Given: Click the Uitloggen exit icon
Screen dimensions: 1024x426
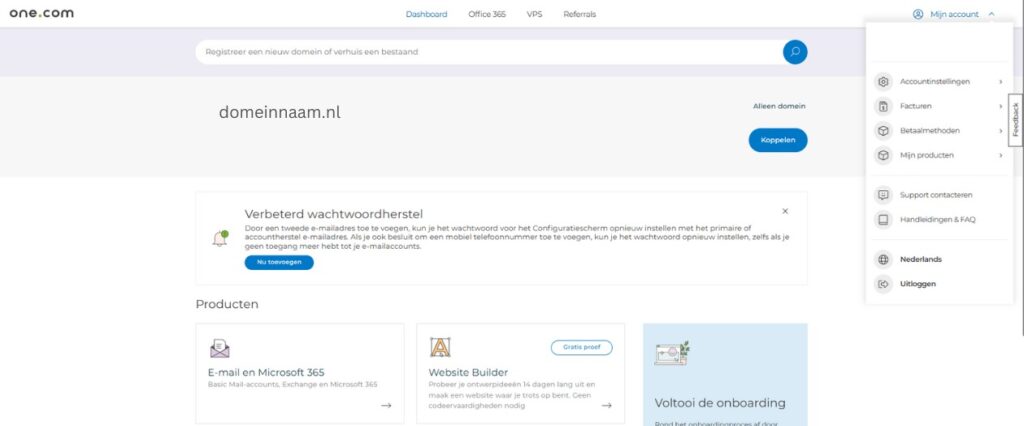Looking at the screenshot, I should coord(883,284).
